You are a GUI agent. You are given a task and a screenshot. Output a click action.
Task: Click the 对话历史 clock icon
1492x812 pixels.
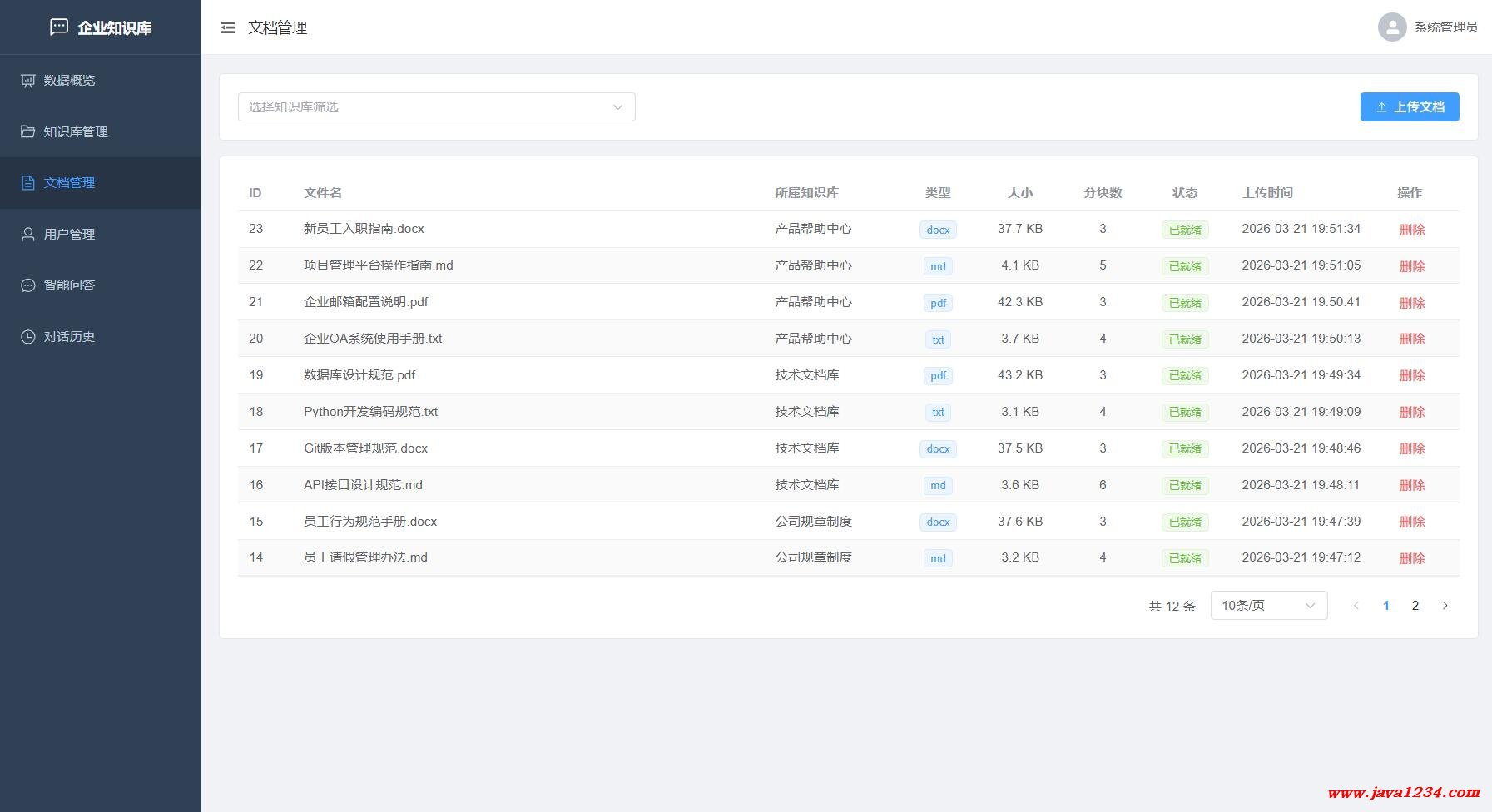click(28, 337)
